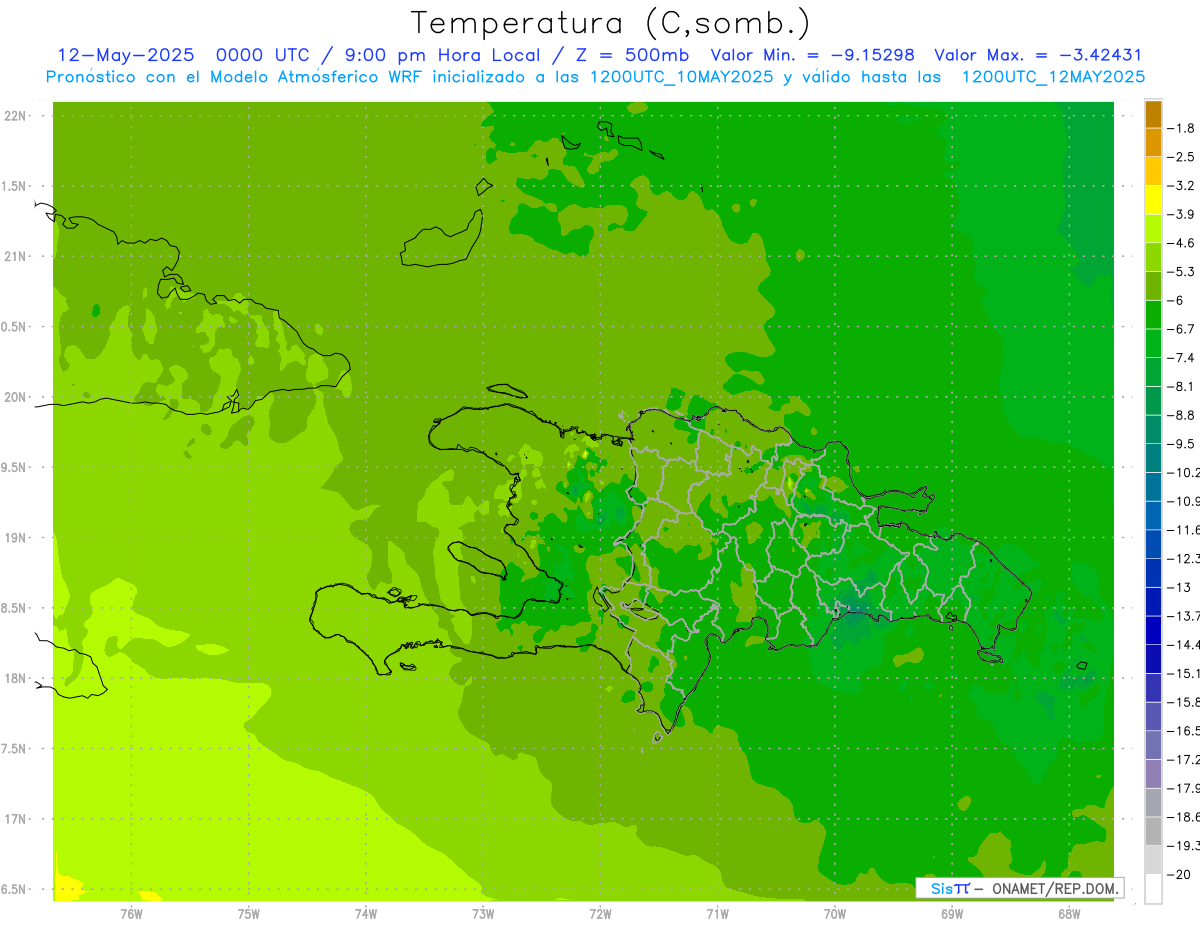Click the '-5.3' colorbar label
This screenshot has height=927, width=1200.
coord(1182,272)
